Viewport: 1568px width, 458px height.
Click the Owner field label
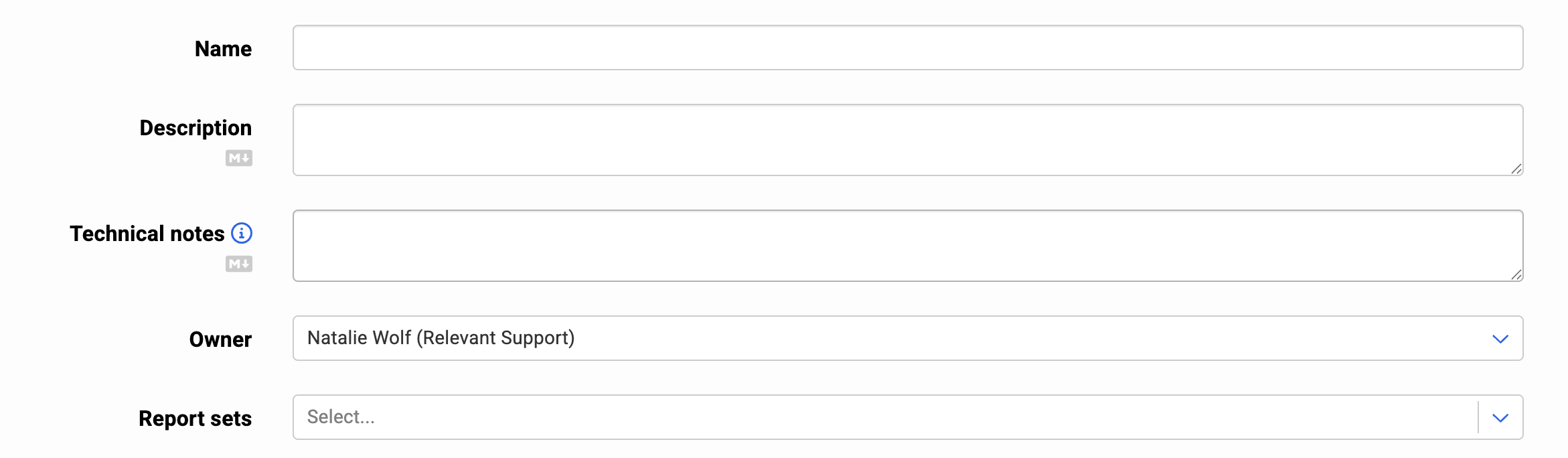pyautogui.click(x=220, y=338)
